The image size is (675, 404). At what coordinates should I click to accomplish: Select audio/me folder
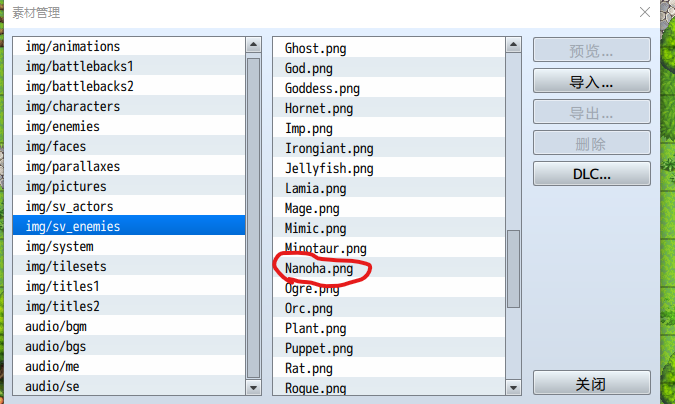point(129,367)
